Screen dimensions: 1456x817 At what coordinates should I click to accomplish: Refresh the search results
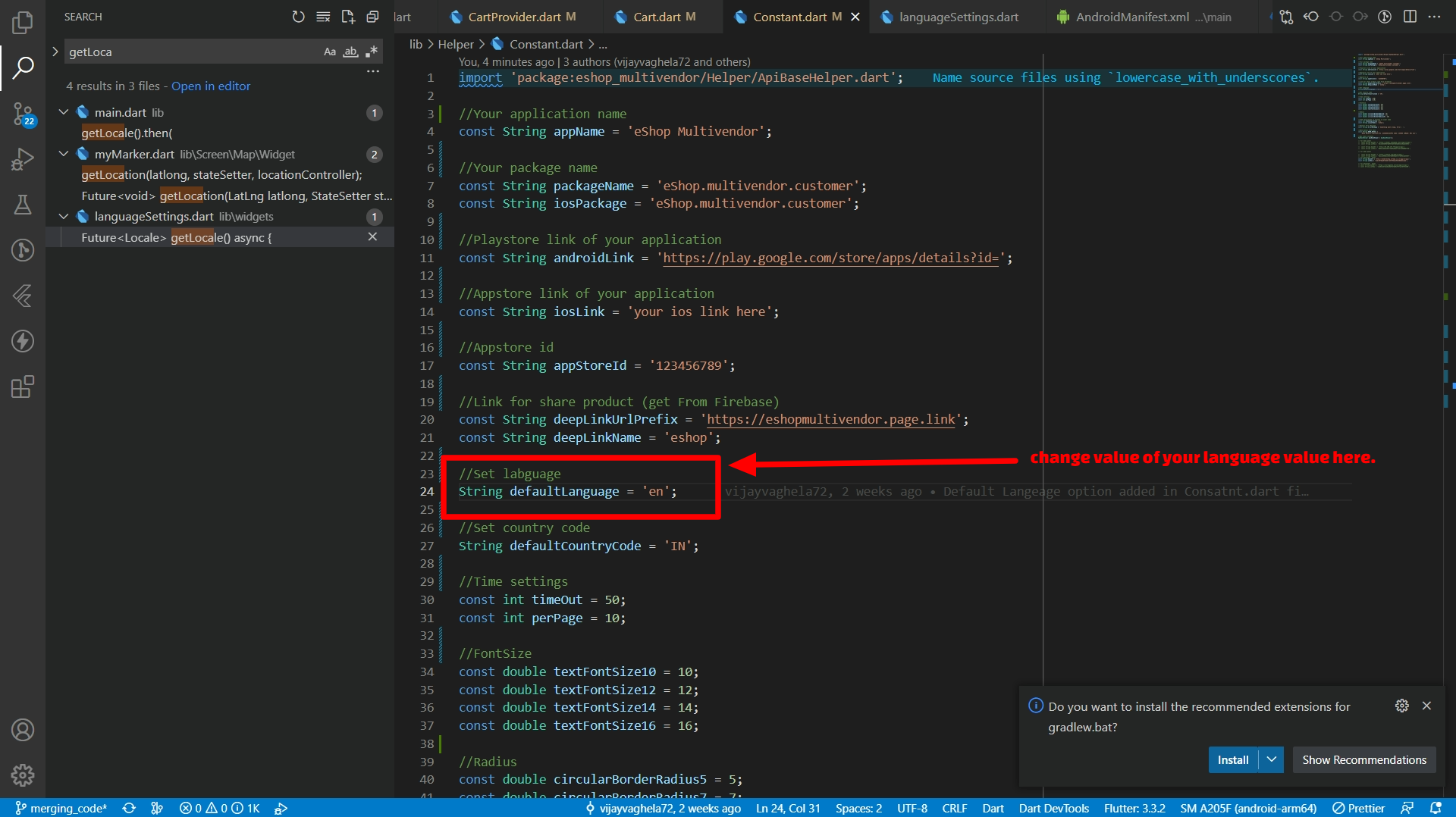point(298,17)
